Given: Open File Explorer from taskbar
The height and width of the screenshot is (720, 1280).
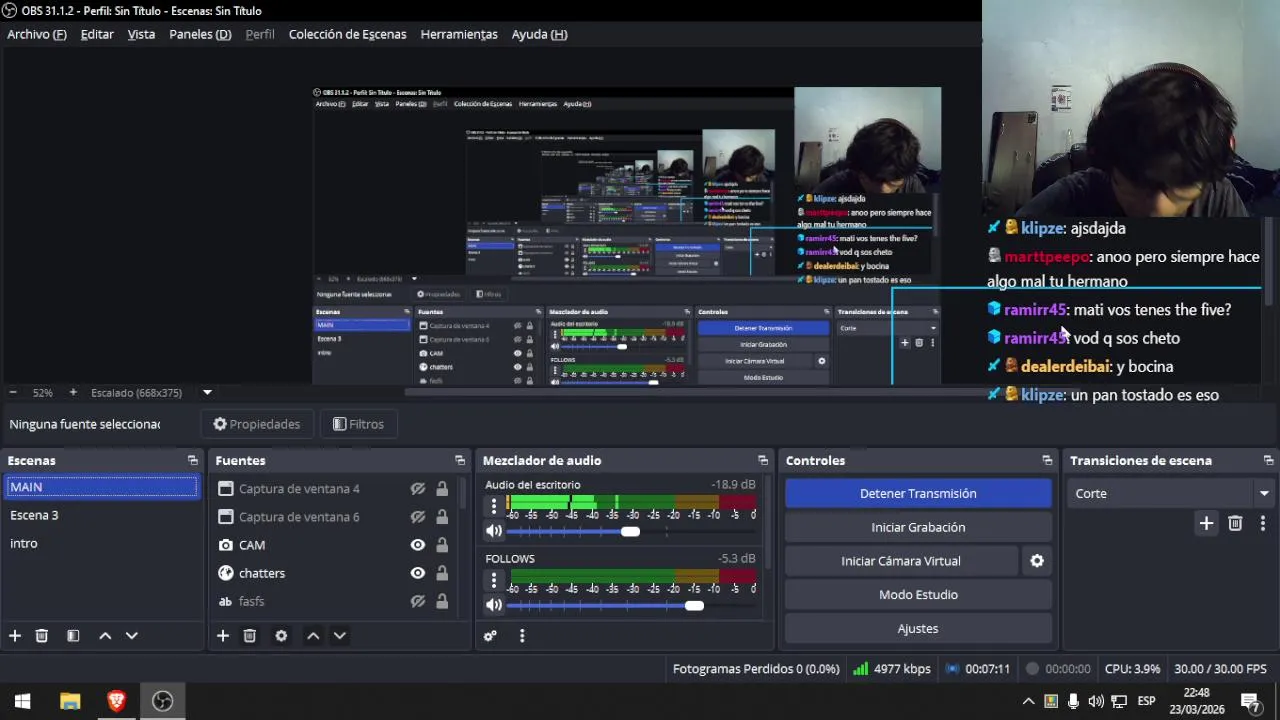Looking at the screenshot, I should click(x=70, y=701).
